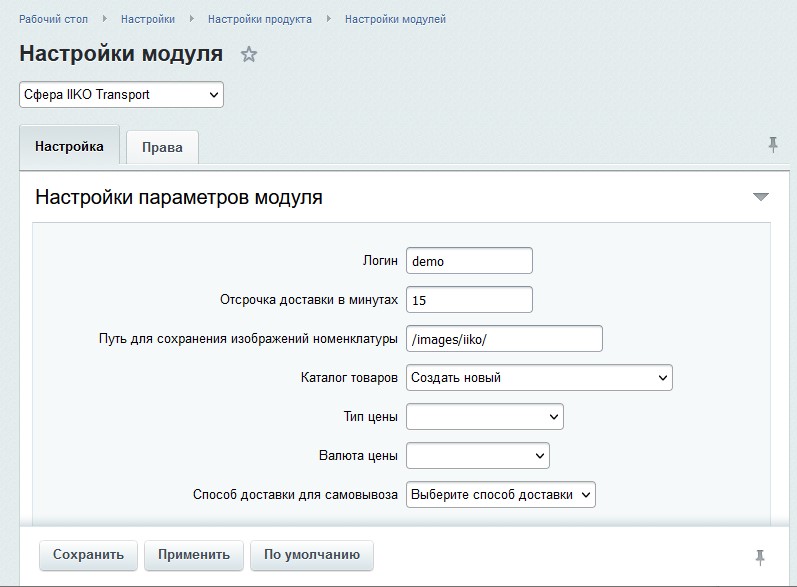Switch to the Права tab

click(x=162, y=147)
